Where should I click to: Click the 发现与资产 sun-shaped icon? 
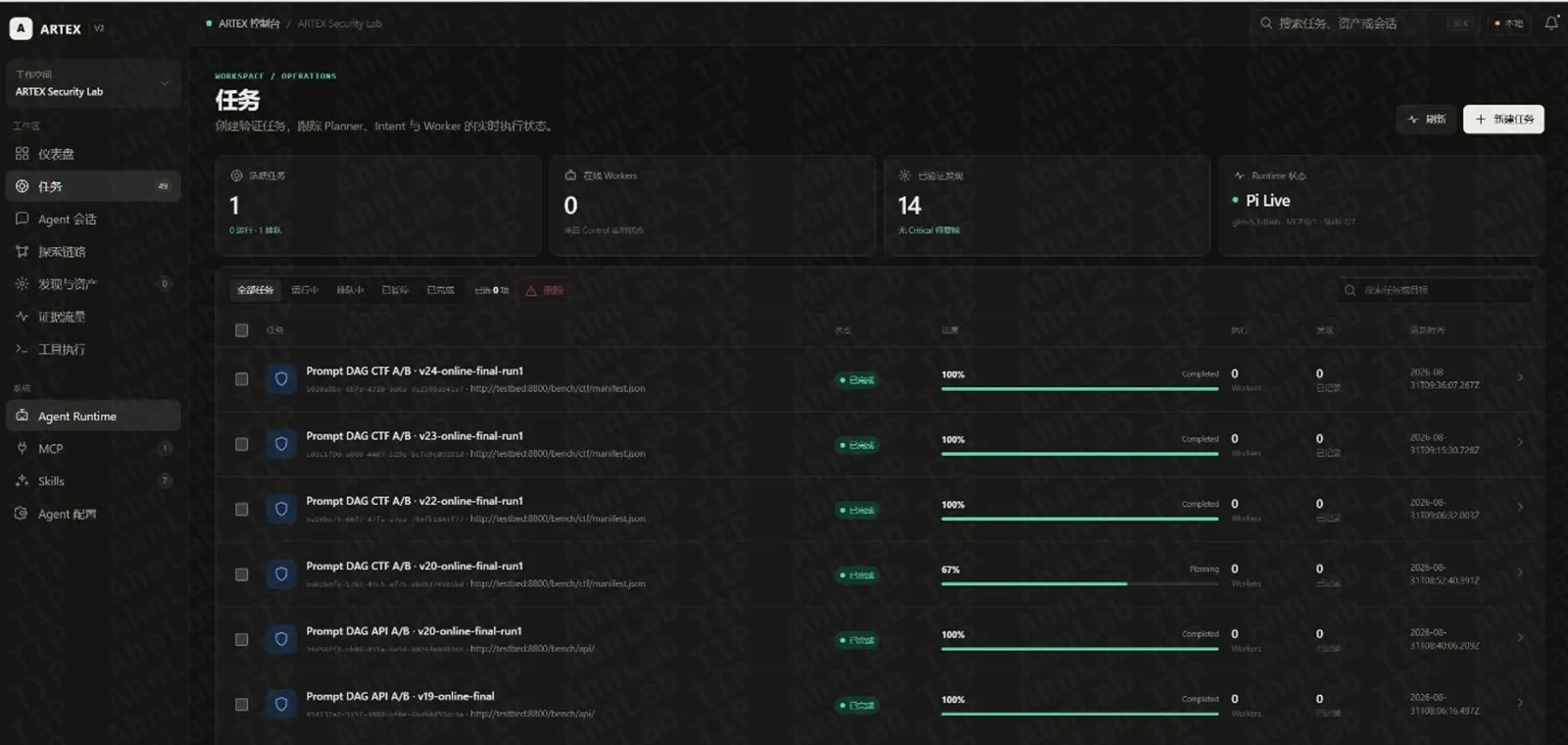point(22,284)
